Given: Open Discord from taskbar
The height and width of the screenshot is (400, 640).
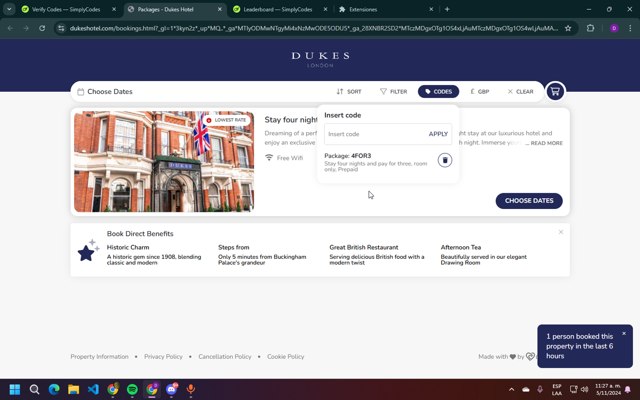Looking at the screenshot, I should pyautogui.click(x=171, y=389).
